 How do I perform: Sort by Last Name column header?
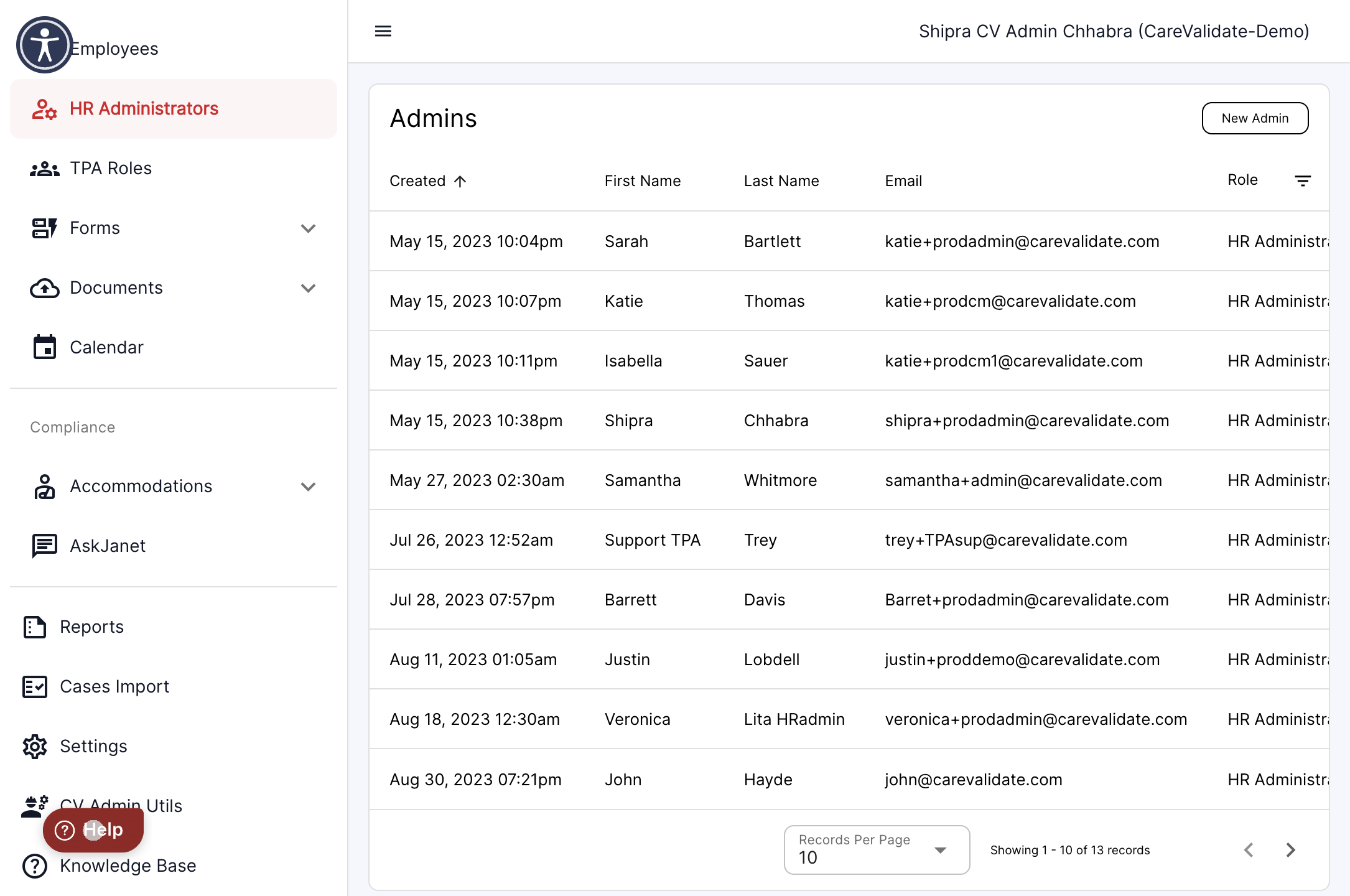tap(781, 181)
